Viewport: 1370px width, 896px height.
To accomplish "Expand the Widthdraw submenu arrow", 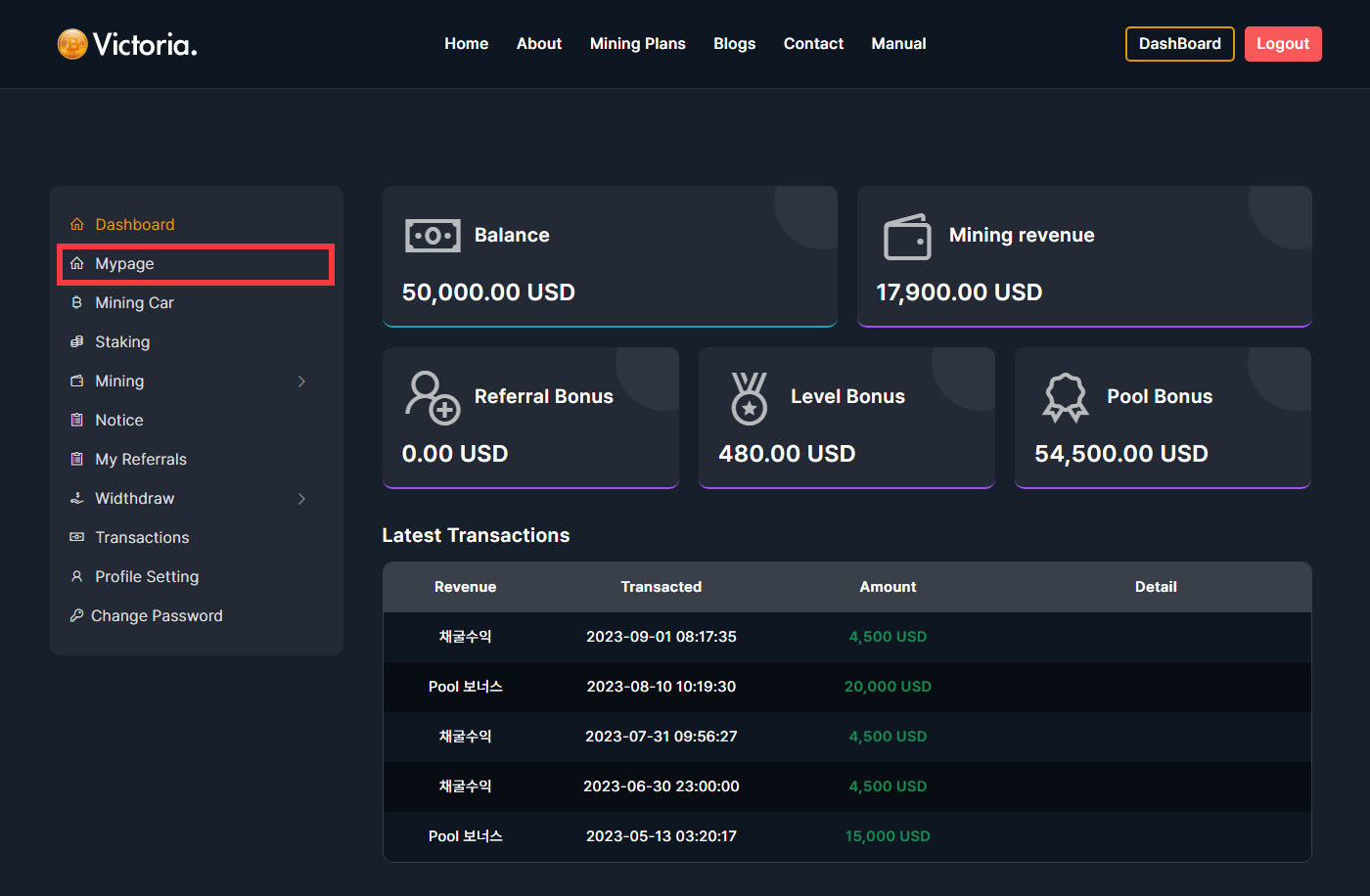I will (301, 499).
